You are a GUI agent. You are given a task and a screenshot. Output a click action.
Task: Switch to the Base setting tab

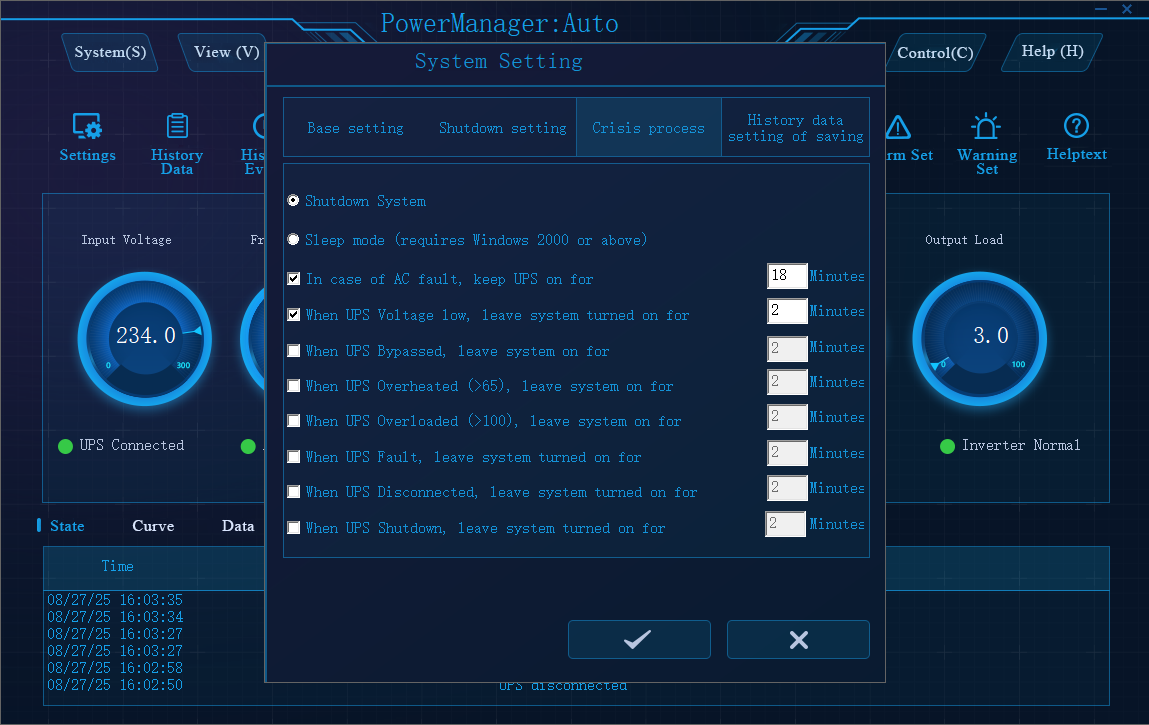pyautogui.click(x=355, y=128)
